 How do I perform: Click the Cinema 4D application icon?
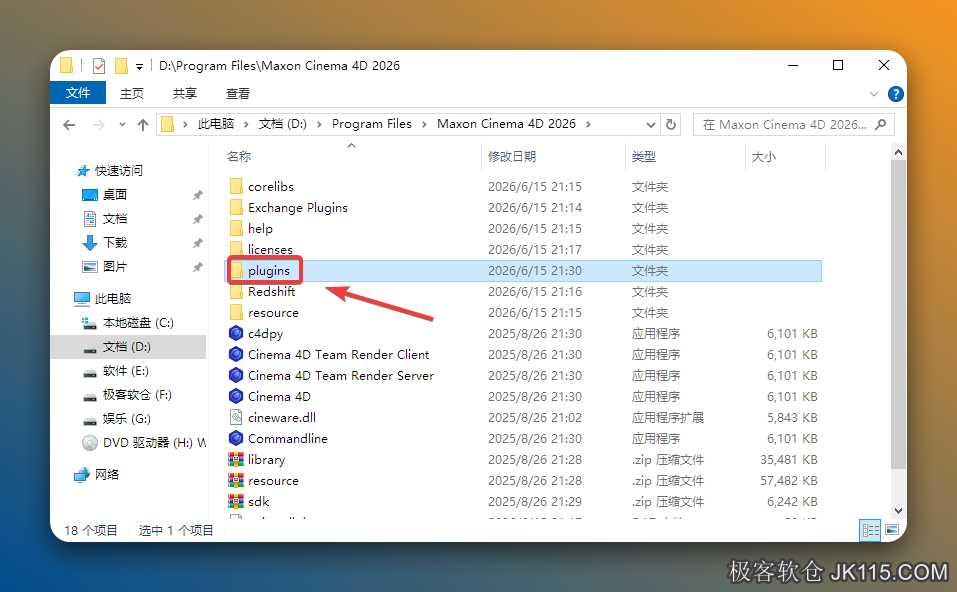(x=236, y=396)
